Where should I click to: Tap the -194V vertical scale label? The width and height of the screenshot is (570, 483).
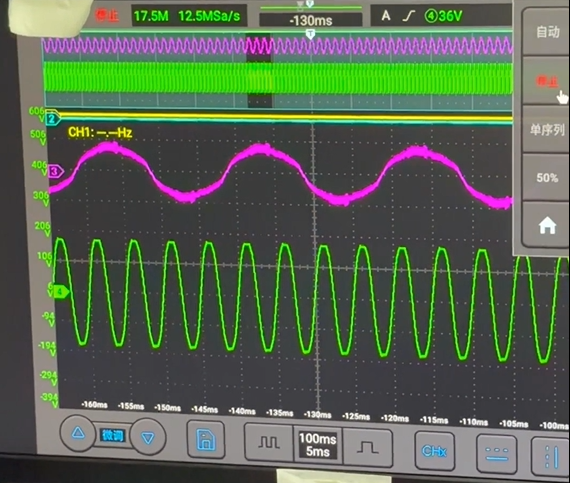click(47, 348)
